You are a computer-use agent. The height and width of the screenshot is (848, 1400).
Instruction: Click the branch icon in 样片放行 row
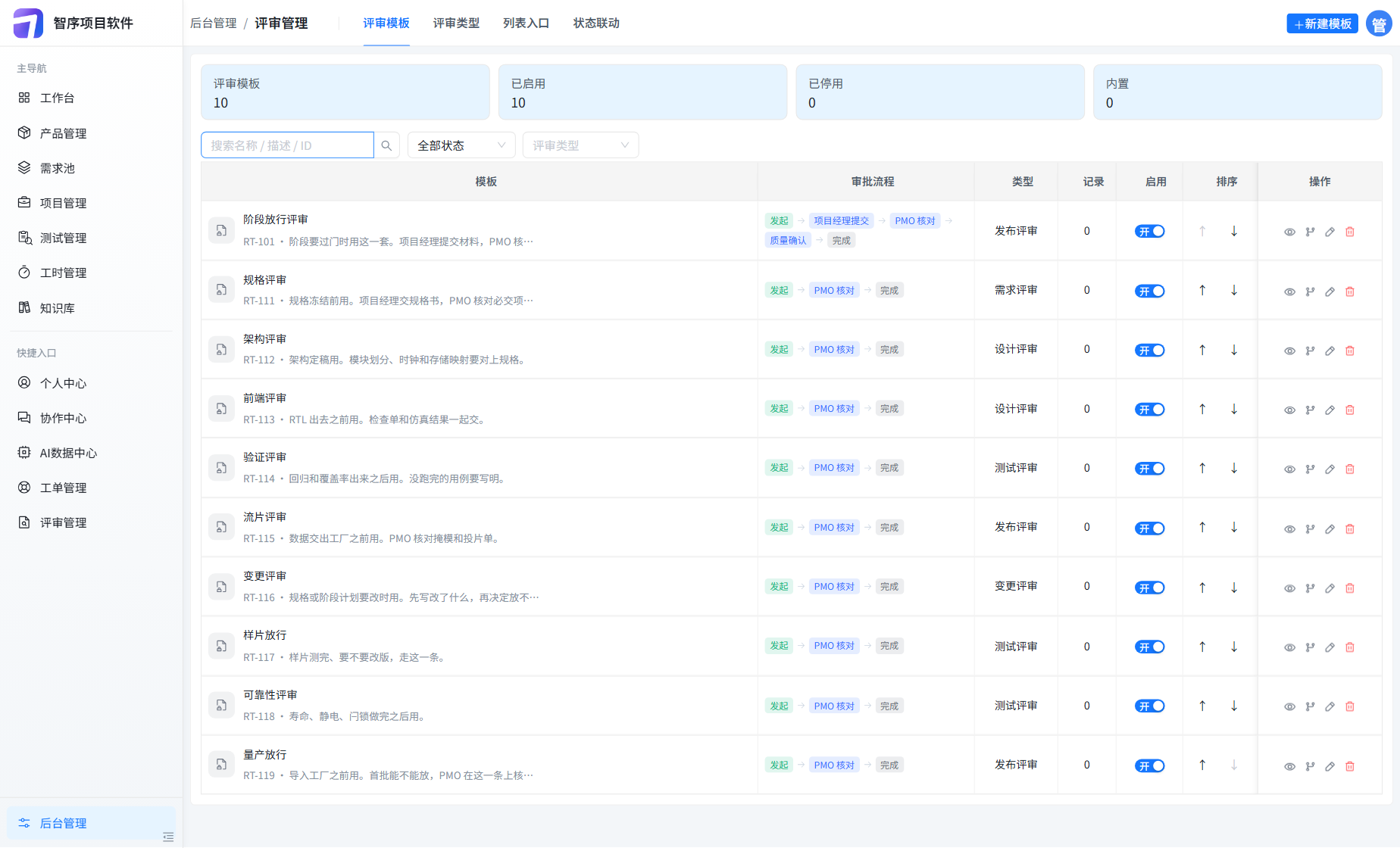[1310, 647]
